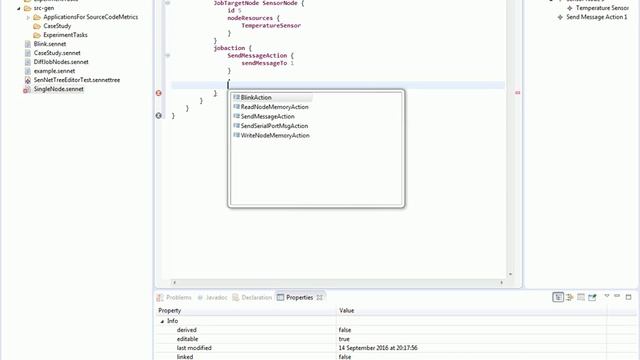Screen dimensions: 640x360
Task: Click the src-gen folder icon
Action: [x=27, y=8]
